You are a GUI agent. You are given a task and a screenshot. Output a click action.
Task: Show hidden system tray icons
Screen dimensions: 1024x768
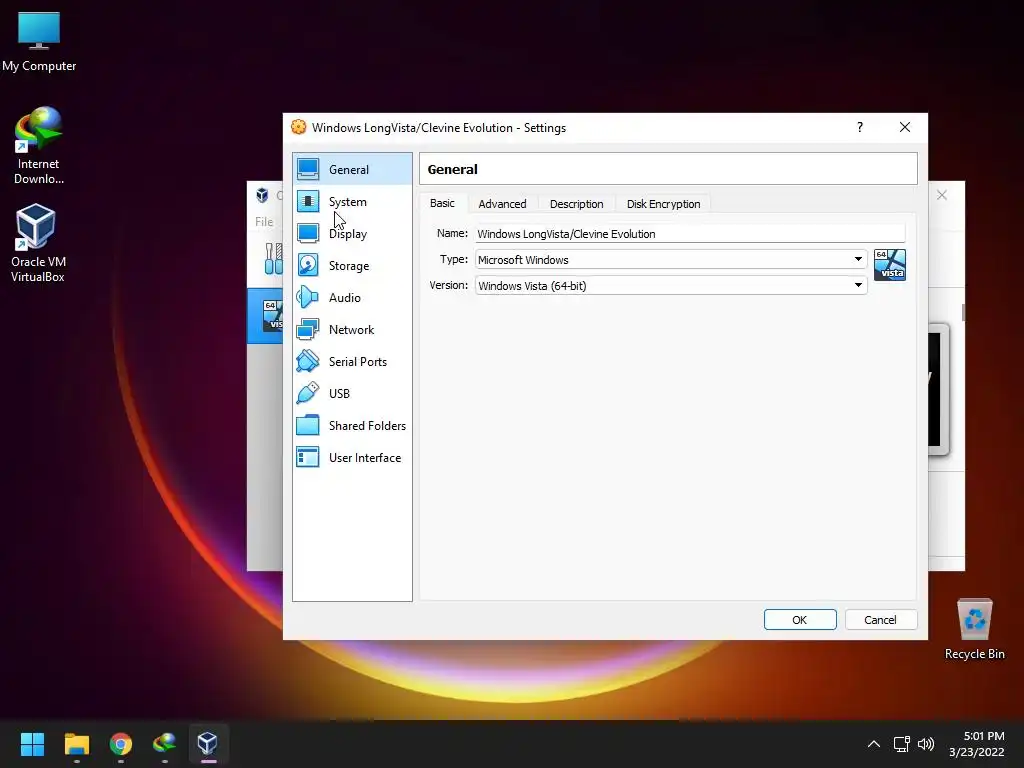coord(874,744)
